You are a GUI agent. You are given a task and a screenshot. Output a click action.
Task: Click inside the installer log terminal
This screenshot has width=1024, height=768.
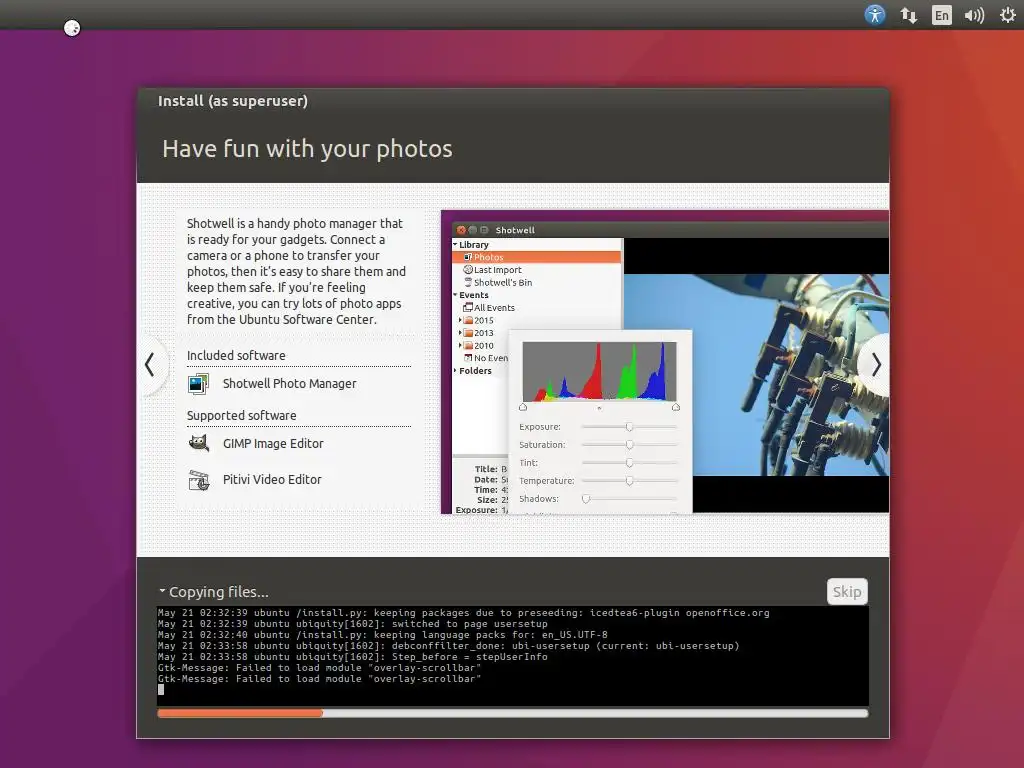513,656
